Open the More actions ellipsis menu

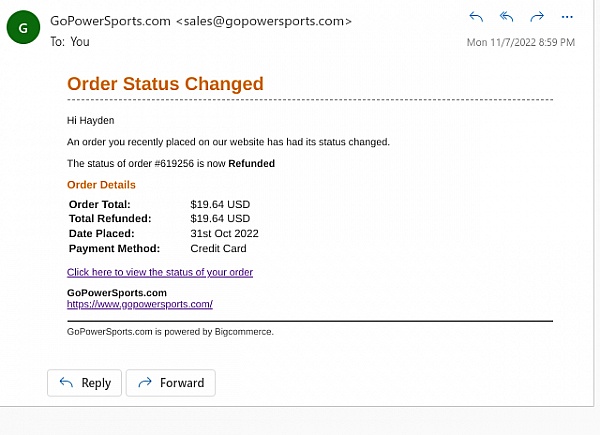tap(567, 17)
